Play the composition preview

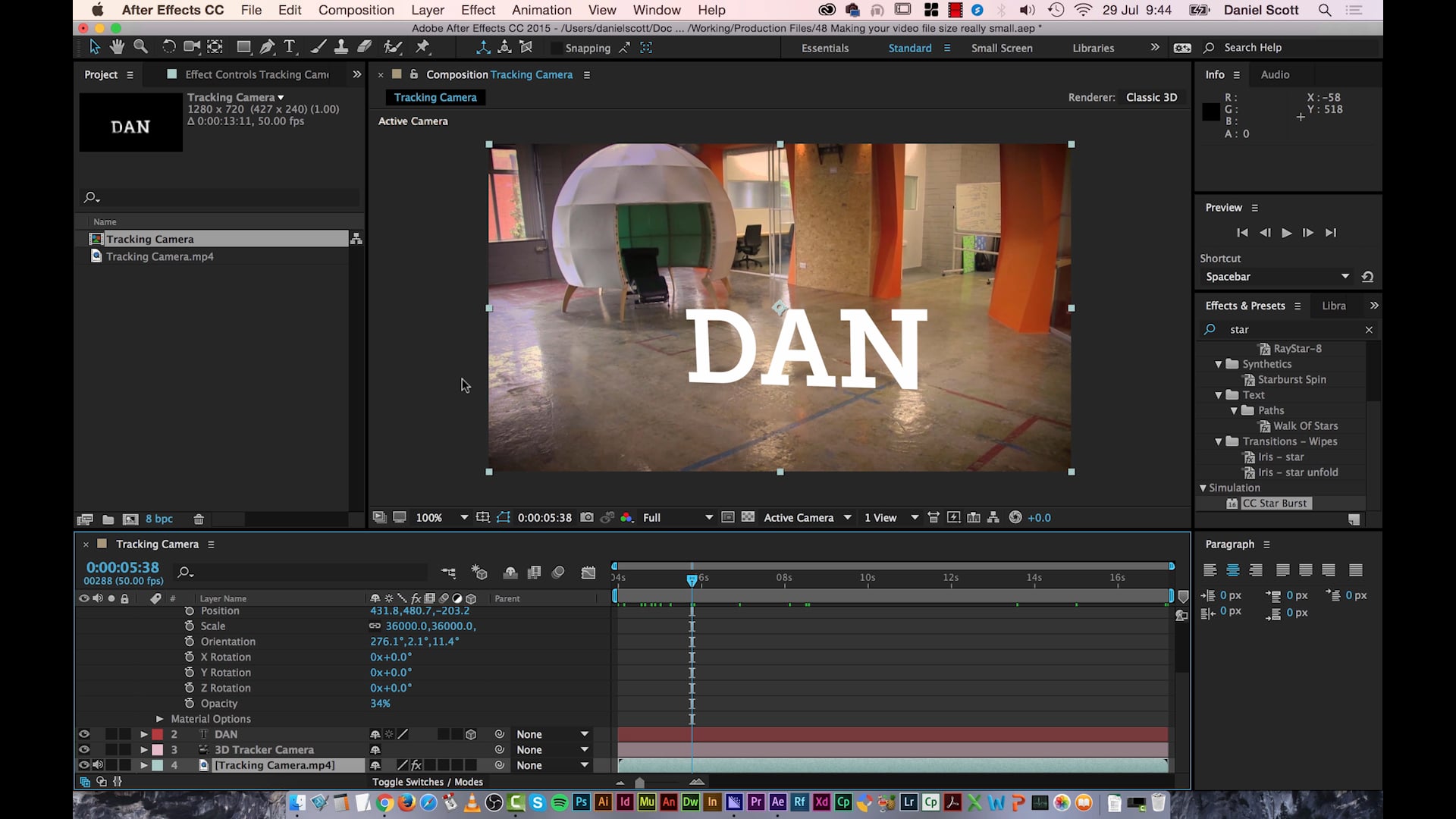[x=1286, y=233]
